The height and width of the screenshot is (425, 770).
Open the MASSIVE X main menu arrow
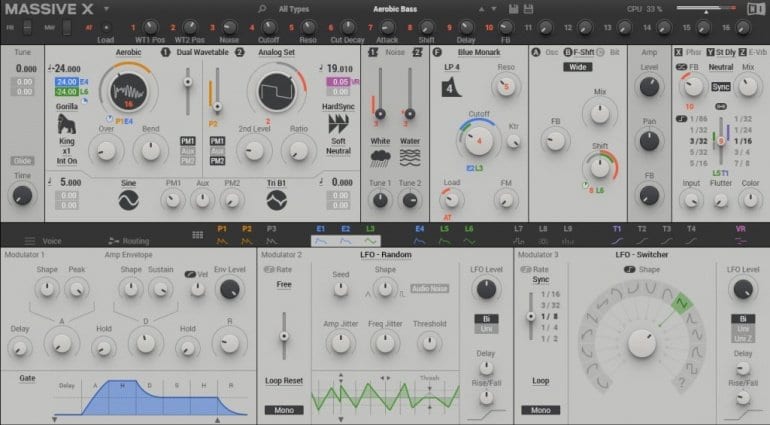[106, 9]
